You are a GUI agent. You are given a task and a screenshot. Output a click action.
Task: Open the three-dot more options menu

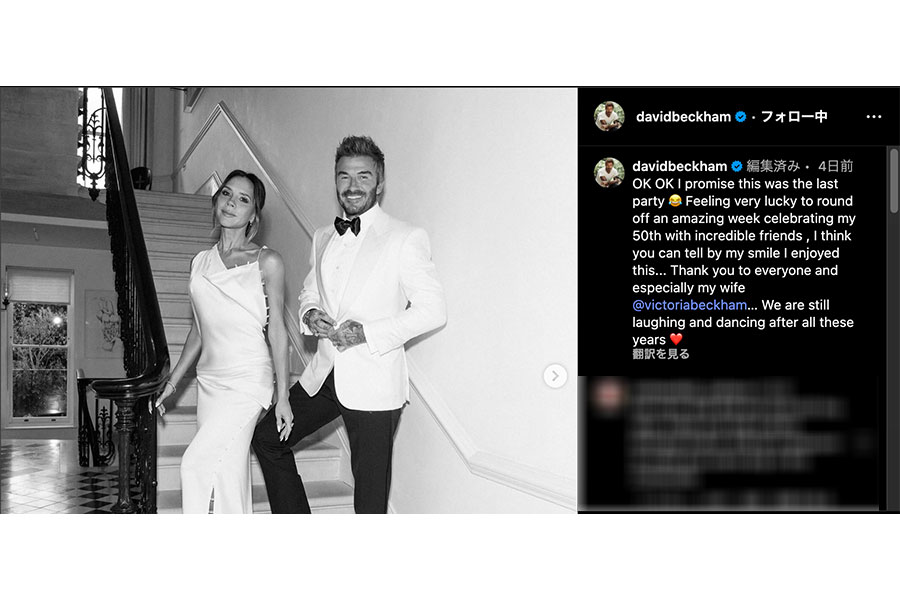tap(873, 117)
